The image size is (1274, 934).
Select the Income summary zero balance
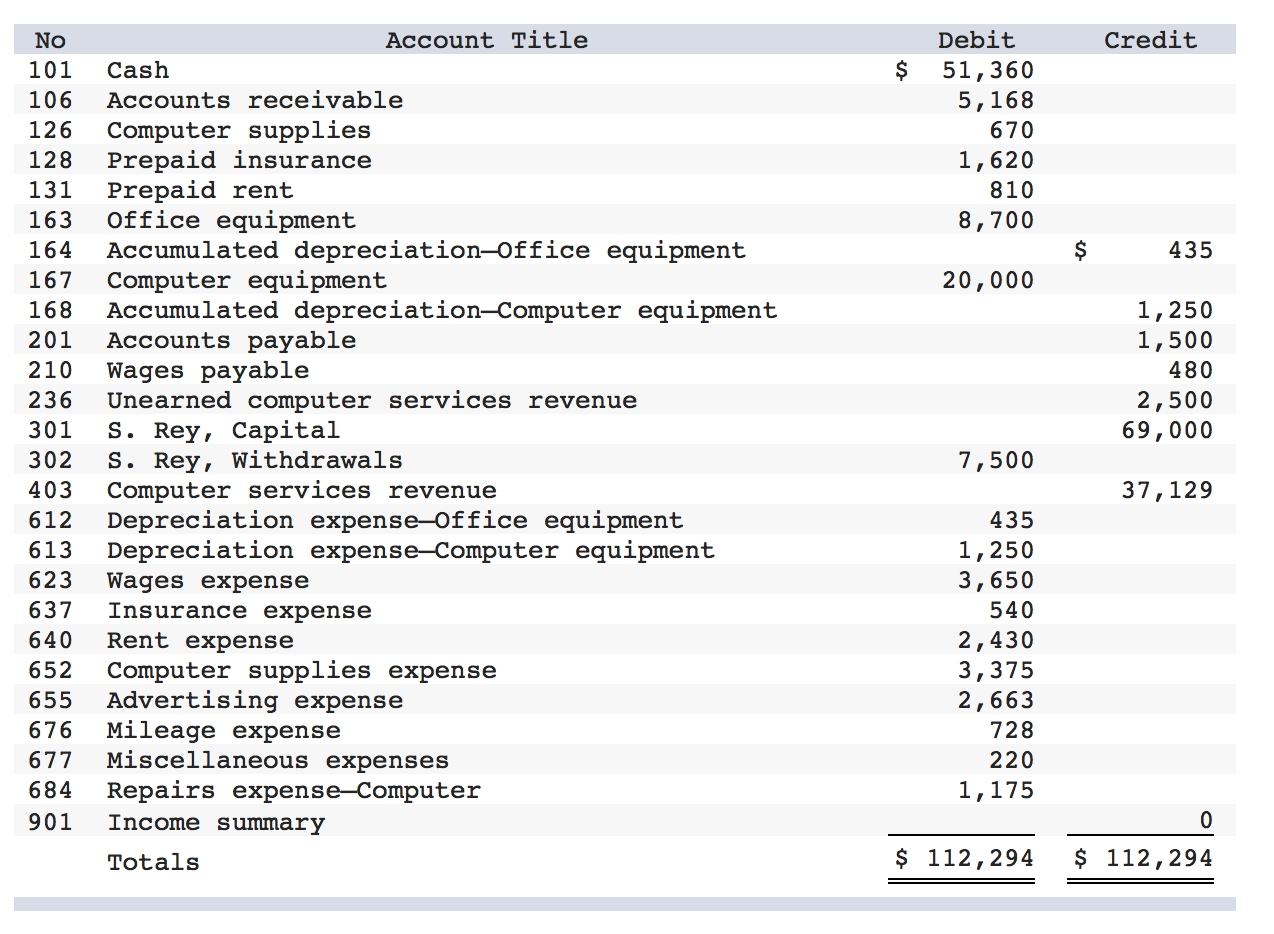[x=1209, y=820]
